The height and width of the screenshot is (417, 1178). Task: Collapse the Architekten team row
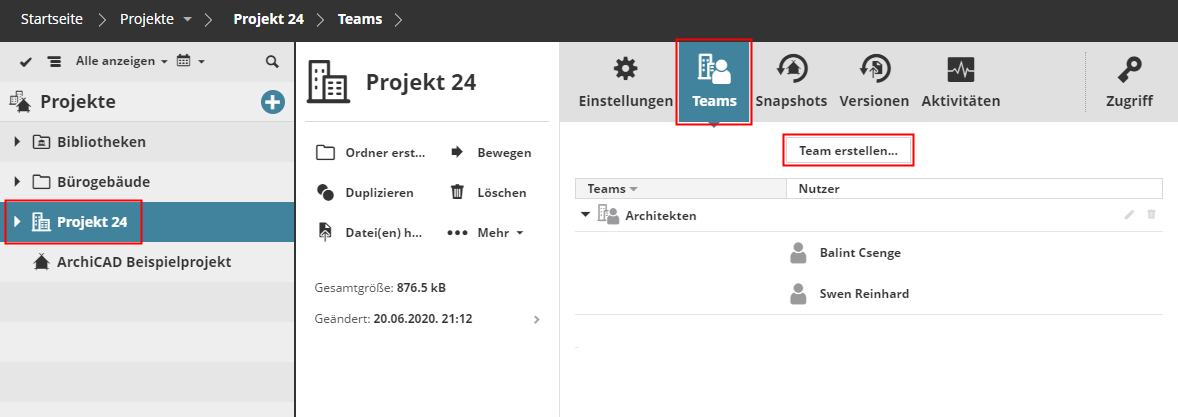tap(585, 215)
